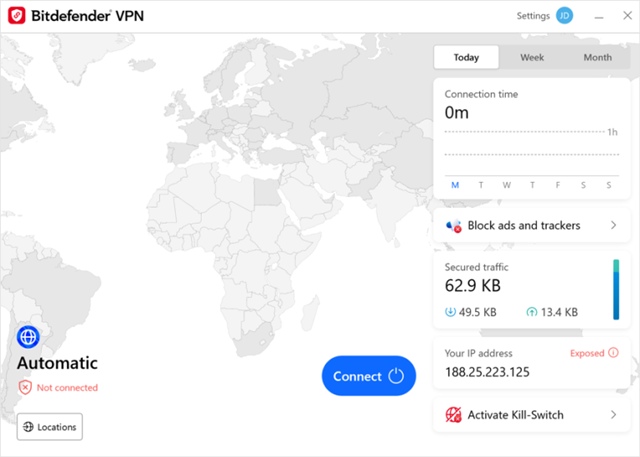Switch to the Month tab
The width and height of the screenshot is (640, 457).
coord(597,57)
